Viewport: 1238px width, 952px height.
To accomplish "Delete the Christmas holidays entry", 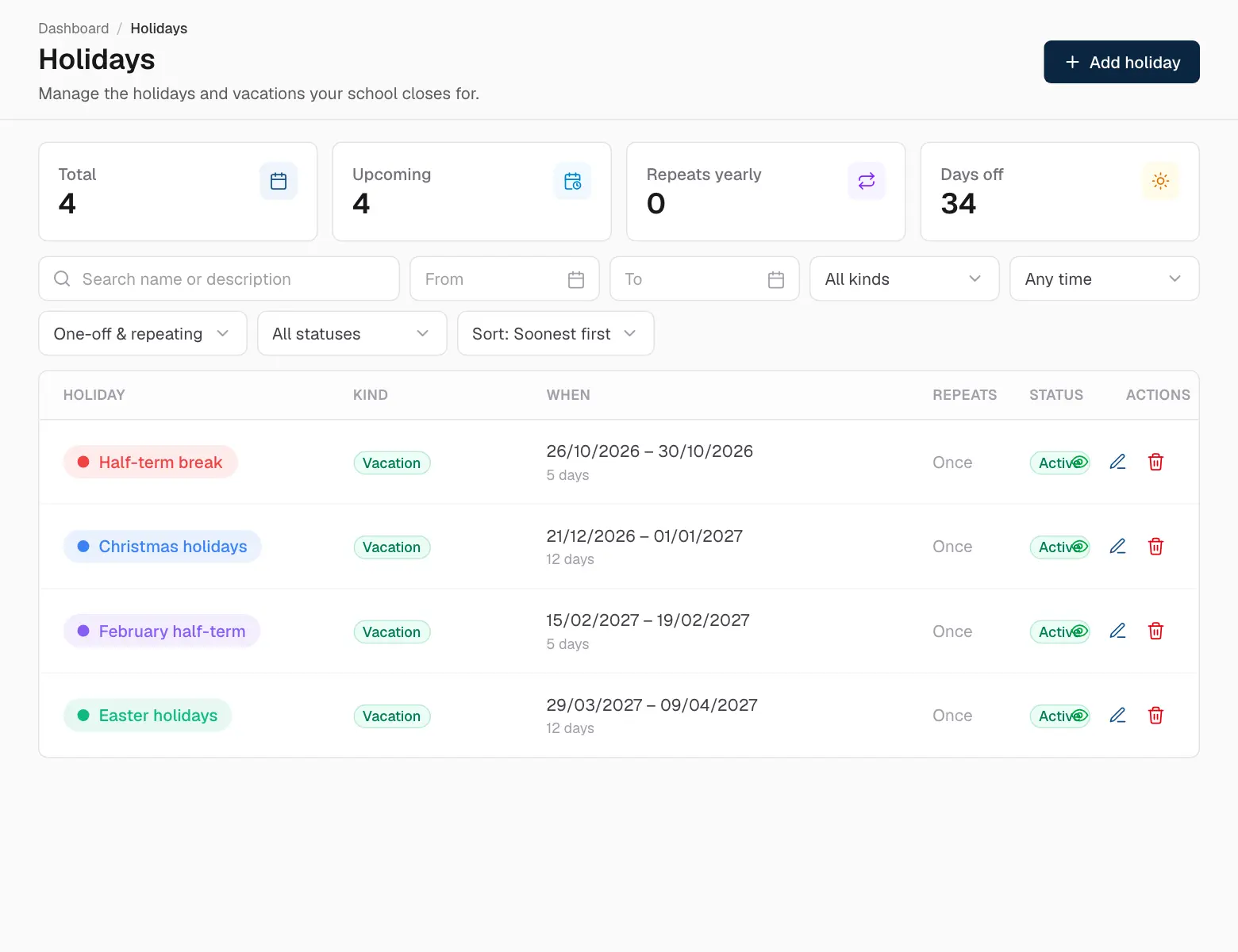I will coord(1155,547).
